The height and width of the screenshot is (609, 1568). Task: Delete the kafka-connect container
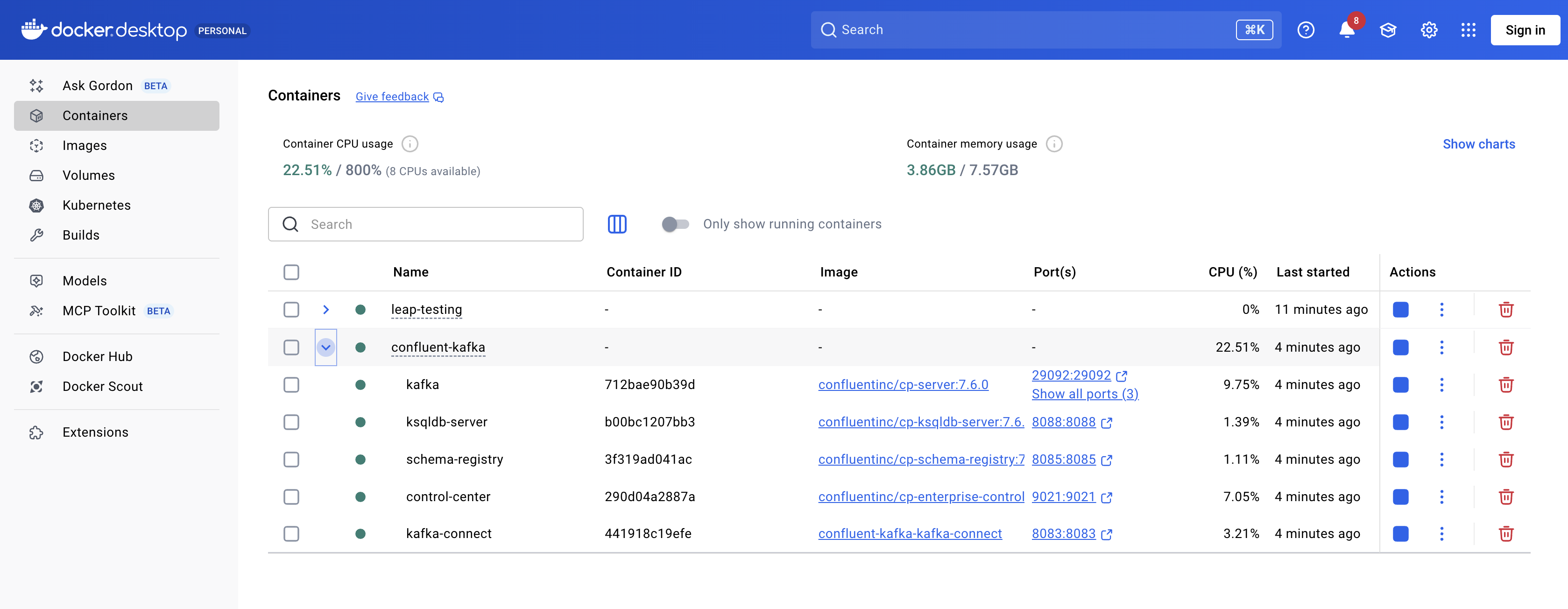[1506, 533]
